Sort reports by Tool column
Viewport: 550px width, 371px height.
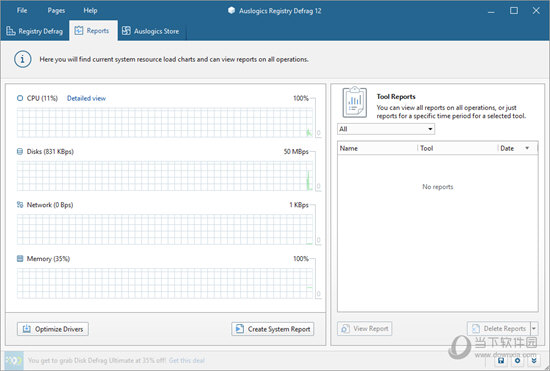[457, 148]
